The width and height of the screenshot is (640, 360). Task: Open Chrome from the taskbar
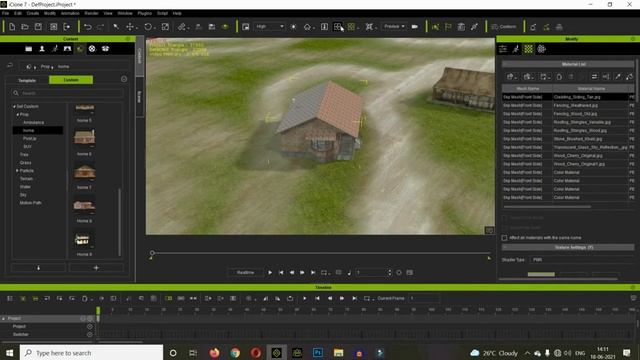point(235,353)
